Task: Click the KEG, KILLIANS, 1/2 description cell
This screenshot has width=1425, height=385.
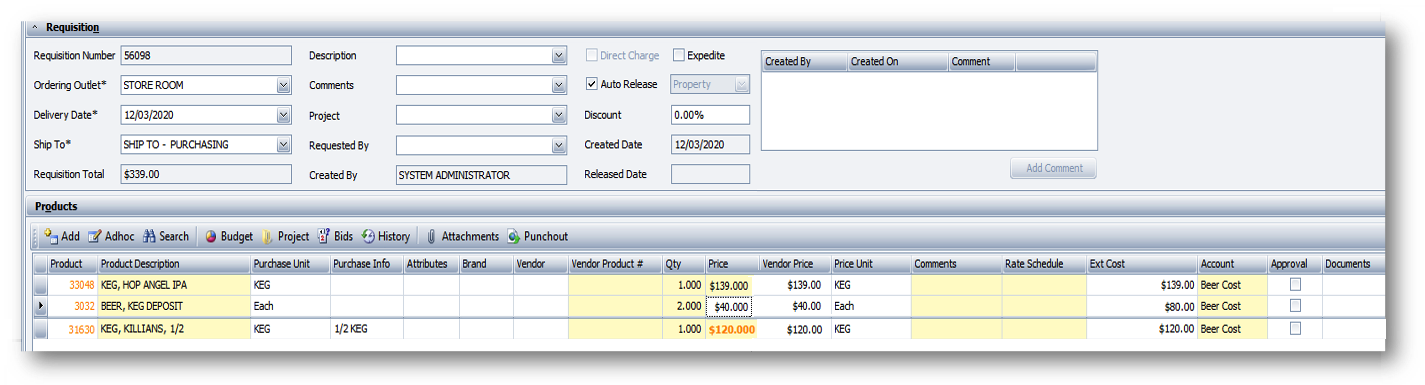Action: (x=174, y=328)
